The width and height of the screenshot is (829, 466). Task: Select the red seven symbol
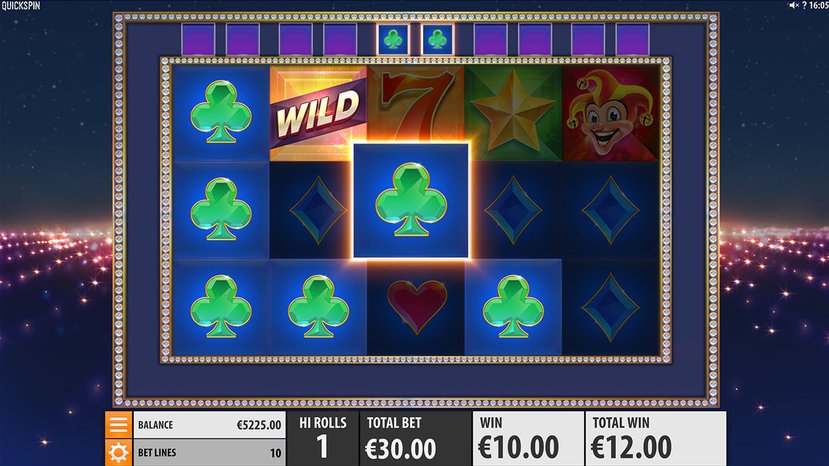tap(416, 104)
